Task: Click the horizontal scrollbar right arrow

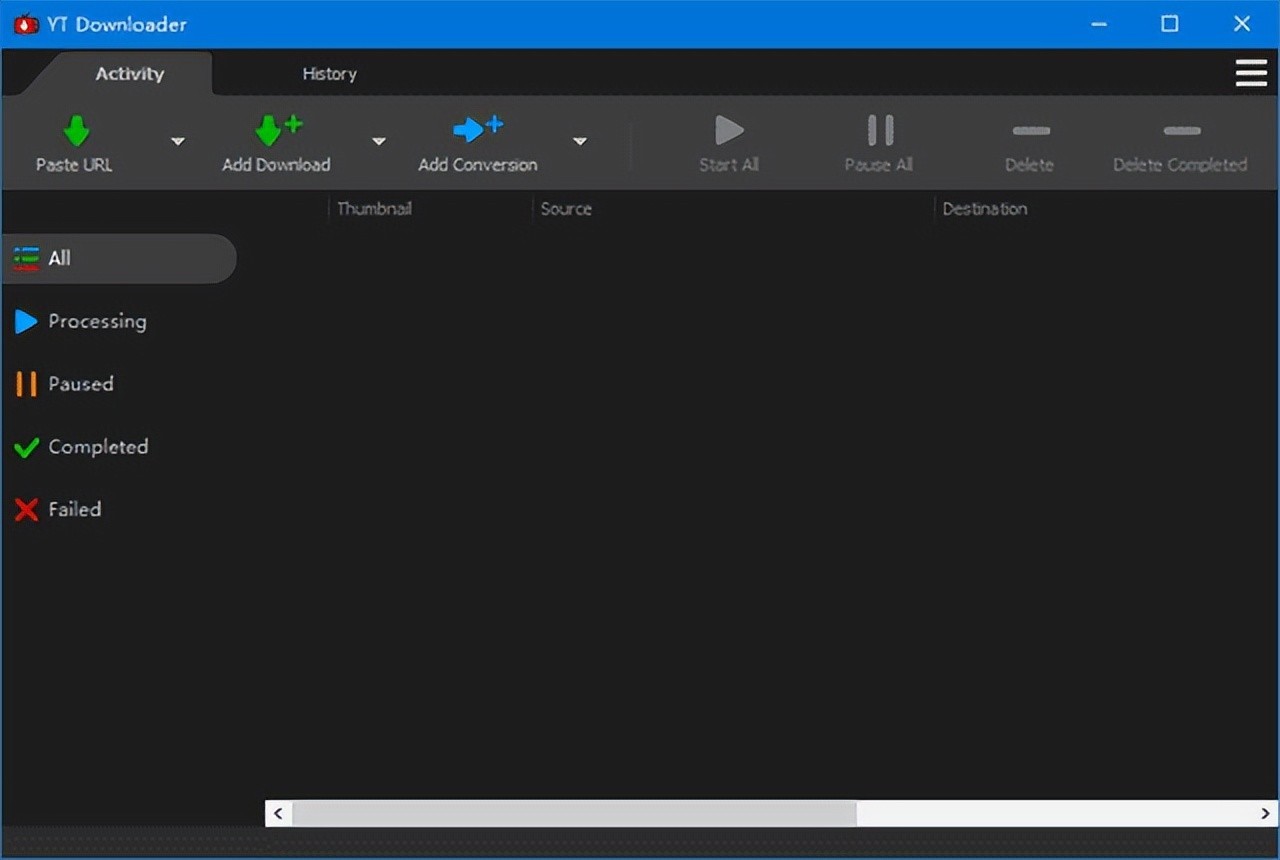Action: 1265,813
